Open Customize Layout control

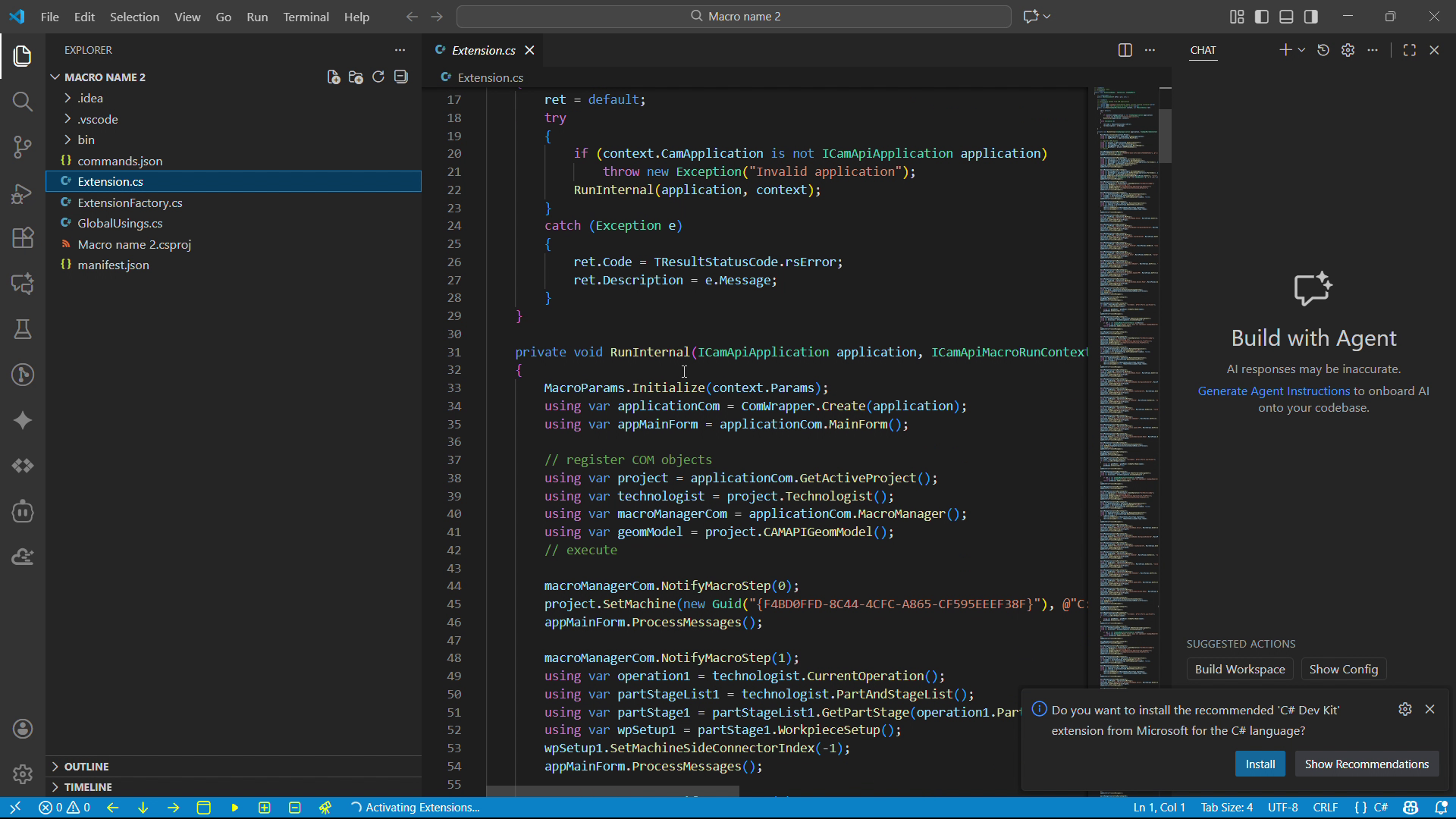(1237, 17)
